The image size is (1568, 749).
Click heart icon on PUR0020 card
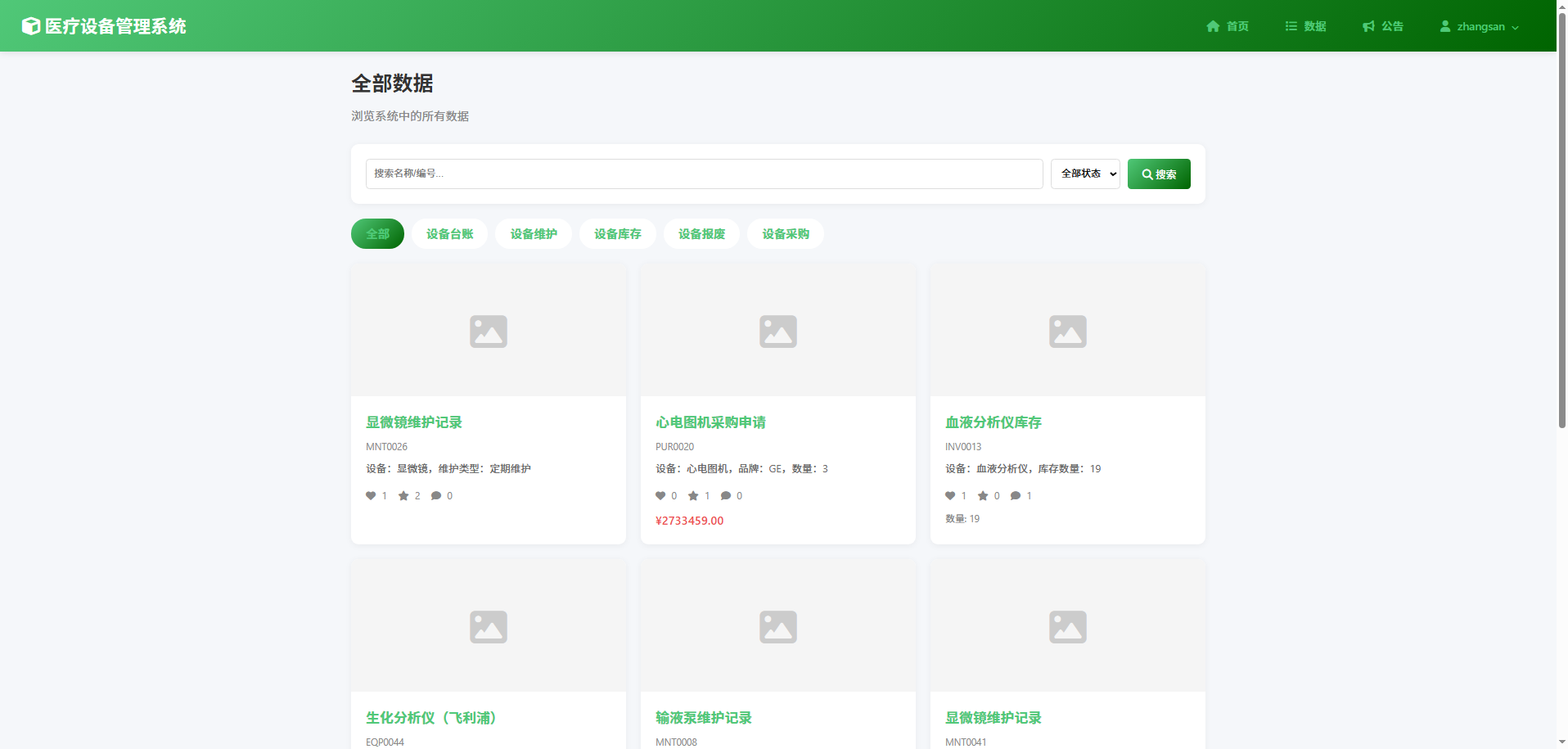tap(660, 496)
